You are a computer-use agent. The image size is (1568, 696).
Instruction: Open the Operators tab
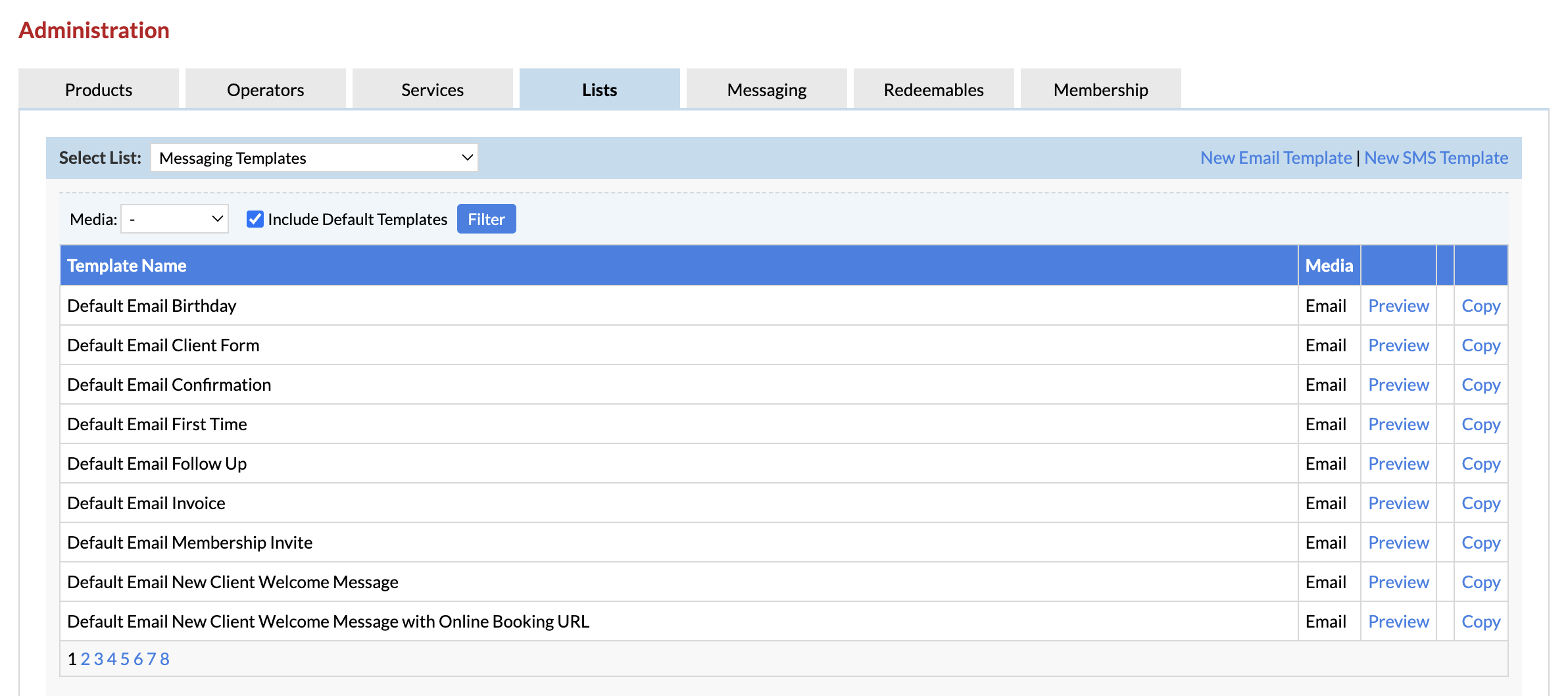(x=265, y=89)
